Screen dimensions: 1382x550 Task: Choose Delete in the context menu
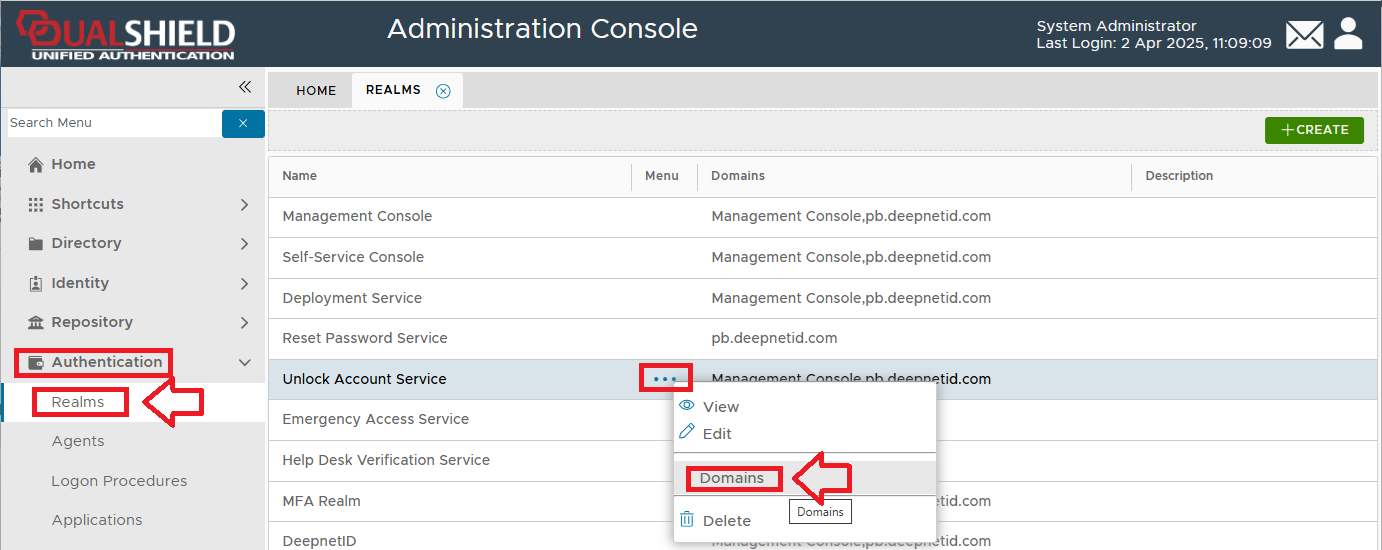(x=726, y=520)
